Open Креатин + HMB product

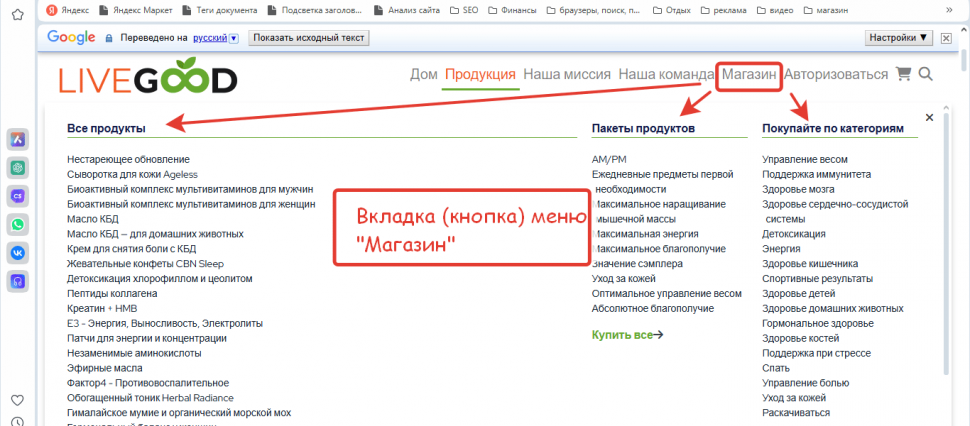[x=102, y=309]
